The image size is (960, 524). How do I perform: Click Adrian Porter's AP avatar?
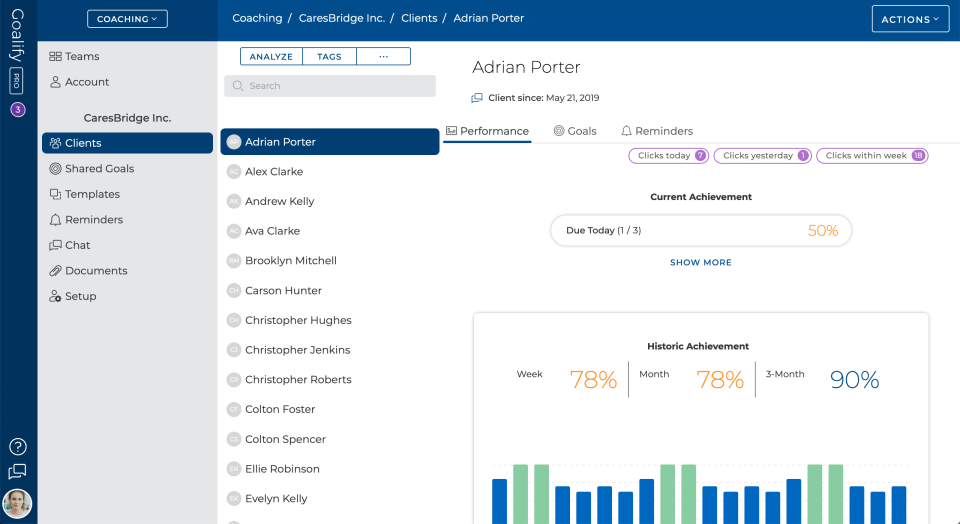pyautogui.click(x=234, y=142)
